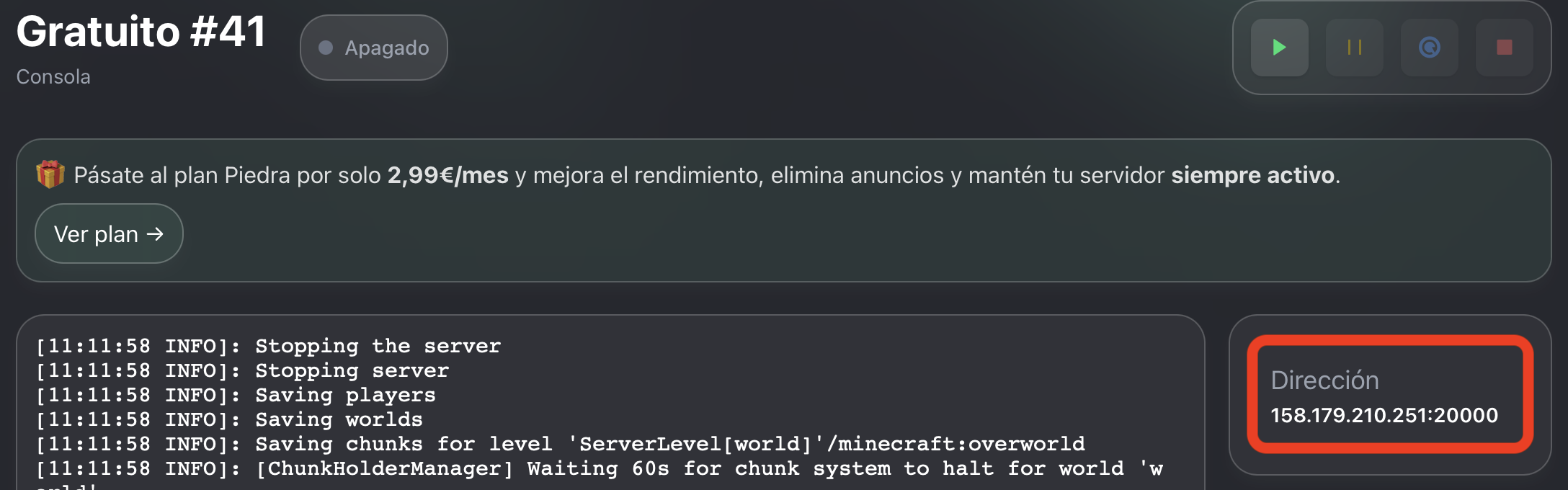Open the Ver plan button
This screenshot has width=1568, height=490.
click(109, 234)
